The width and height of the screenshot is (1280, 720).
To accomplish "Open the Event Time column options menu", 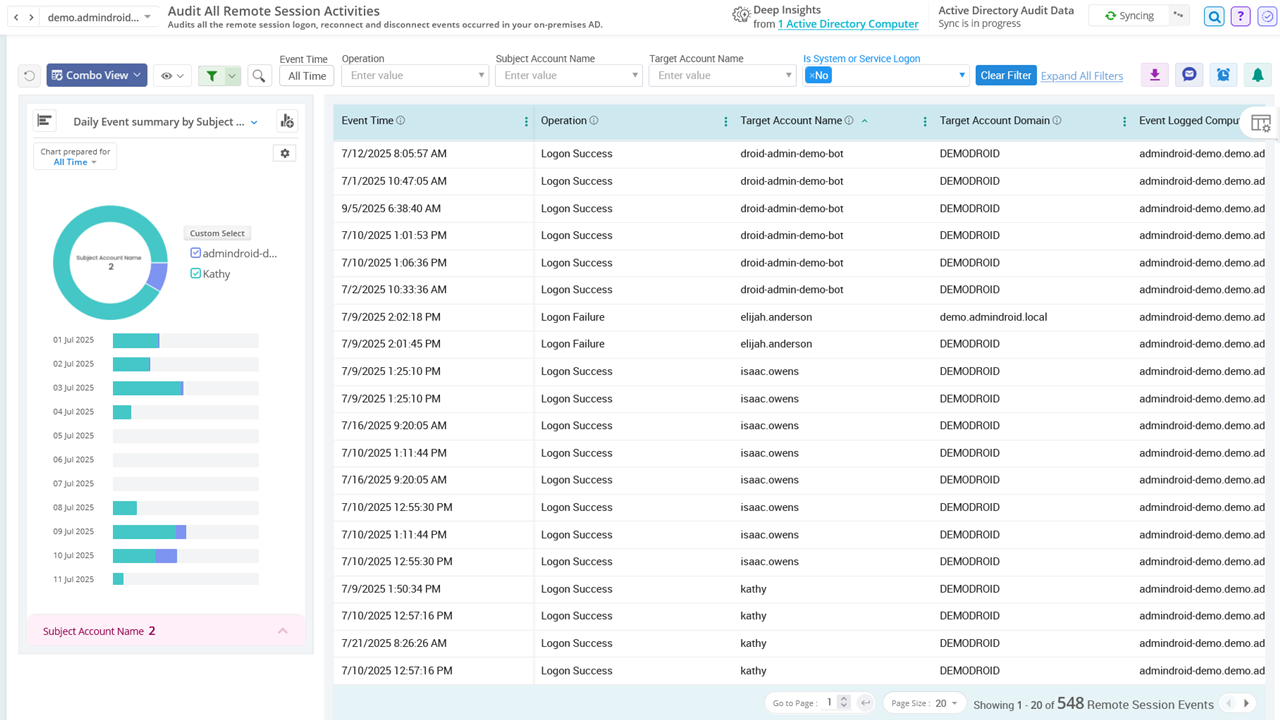I will pos(524,120).
